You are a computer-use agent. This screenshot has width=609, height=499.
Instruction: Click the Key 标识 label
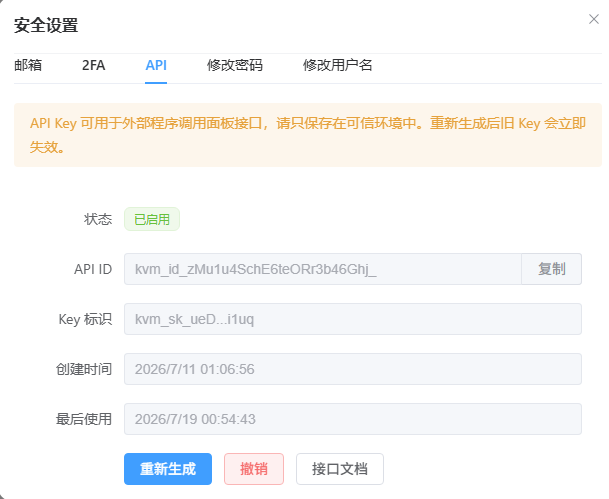pyautogui.click(x=85, y=319)
